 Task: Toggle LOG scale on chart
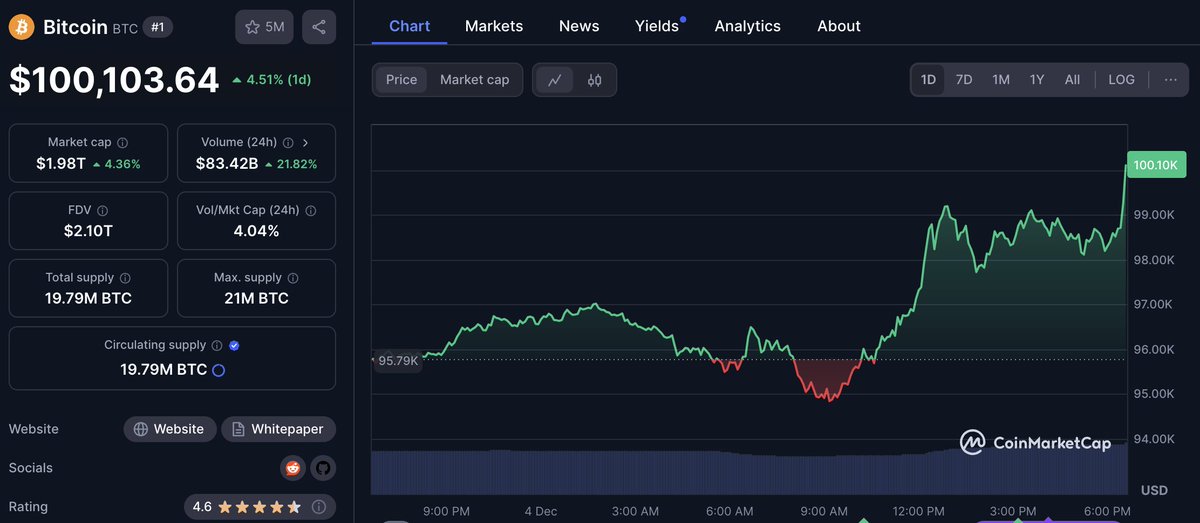click(x=1121, y=80)
